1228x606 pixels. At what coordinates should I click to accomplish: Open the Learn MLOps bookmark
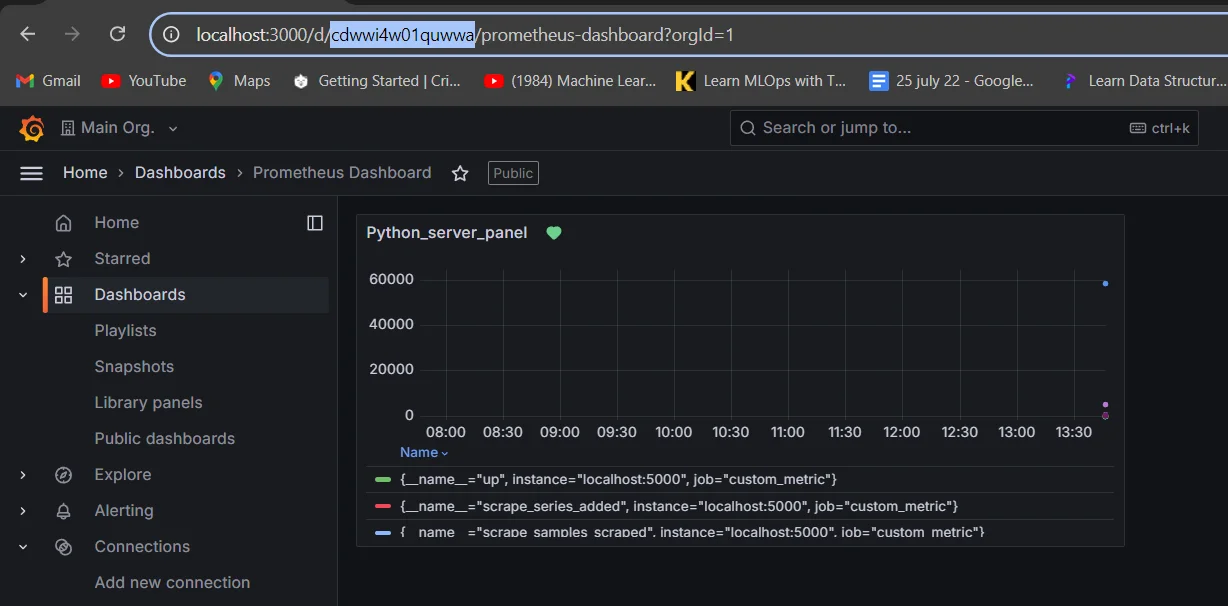pyautogui.click(x=762, y=81)
